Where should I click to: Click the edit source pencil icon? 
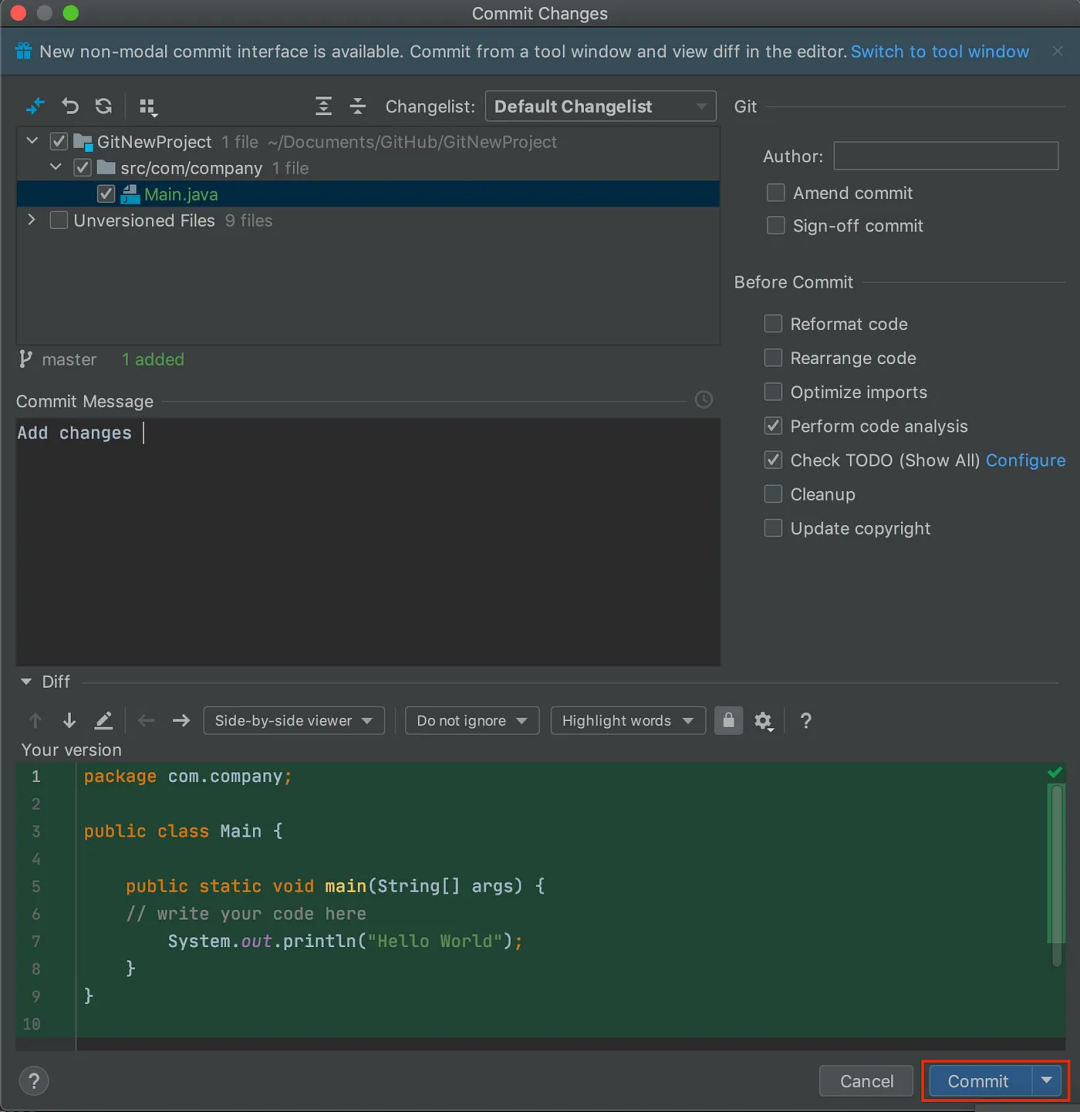(104, 721)
